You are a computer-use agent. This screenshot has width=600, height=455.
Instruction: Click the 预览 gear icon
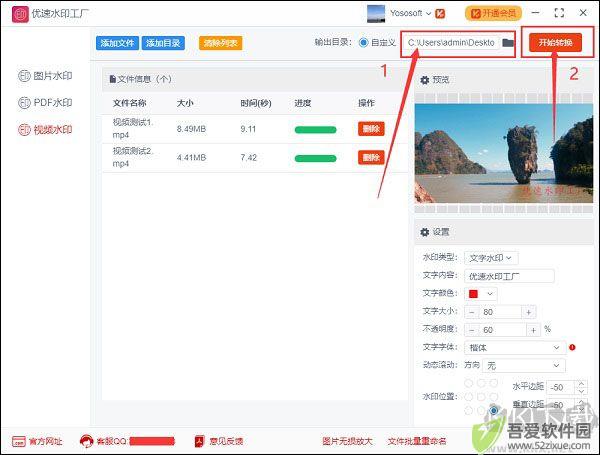point(424,80)
